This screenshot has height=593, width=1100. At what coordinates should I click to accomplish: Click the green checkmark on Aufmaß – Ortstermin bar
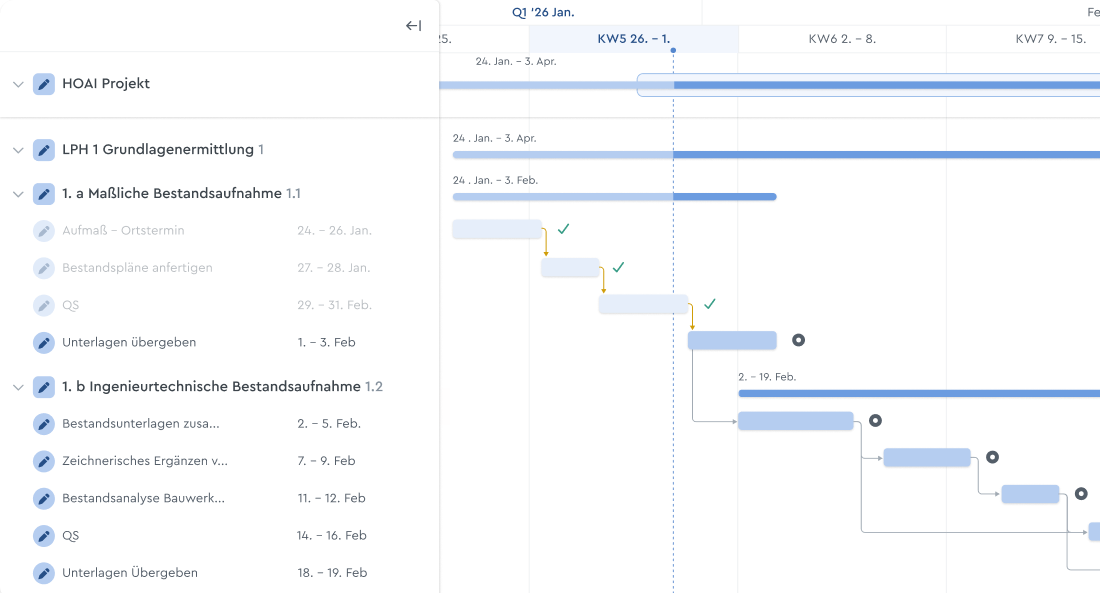click(564, 229)
